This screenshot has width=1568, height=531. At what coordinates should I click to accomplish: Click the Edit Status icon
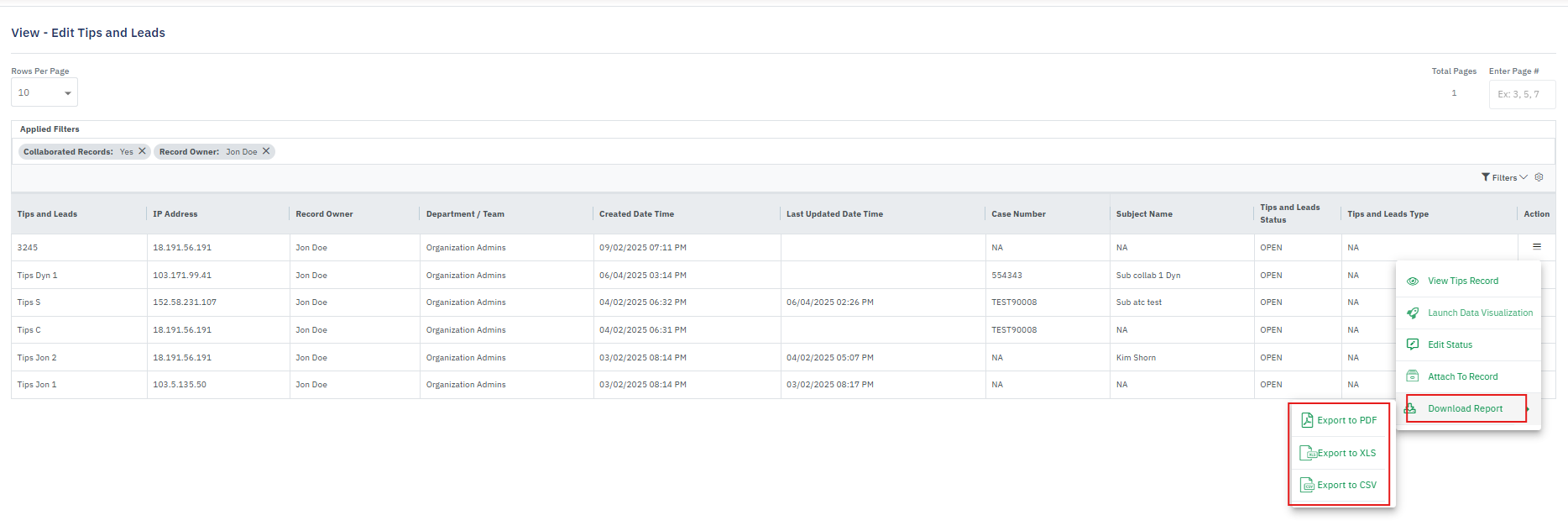click(x=1413, y=344)
